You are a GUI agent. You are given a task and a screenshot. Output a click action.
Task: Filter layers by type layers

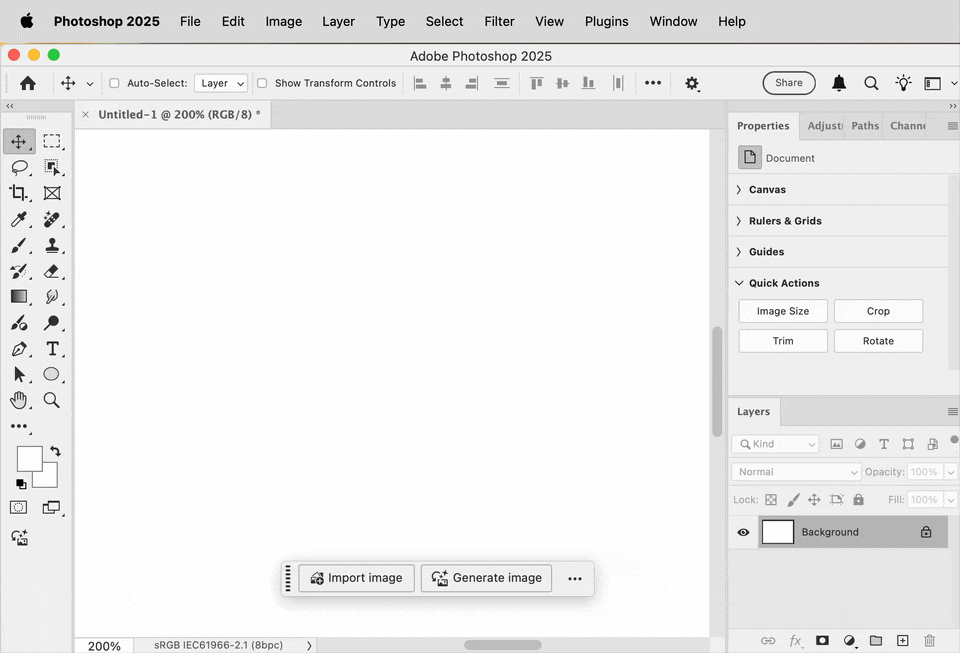[x=883, y=444]
